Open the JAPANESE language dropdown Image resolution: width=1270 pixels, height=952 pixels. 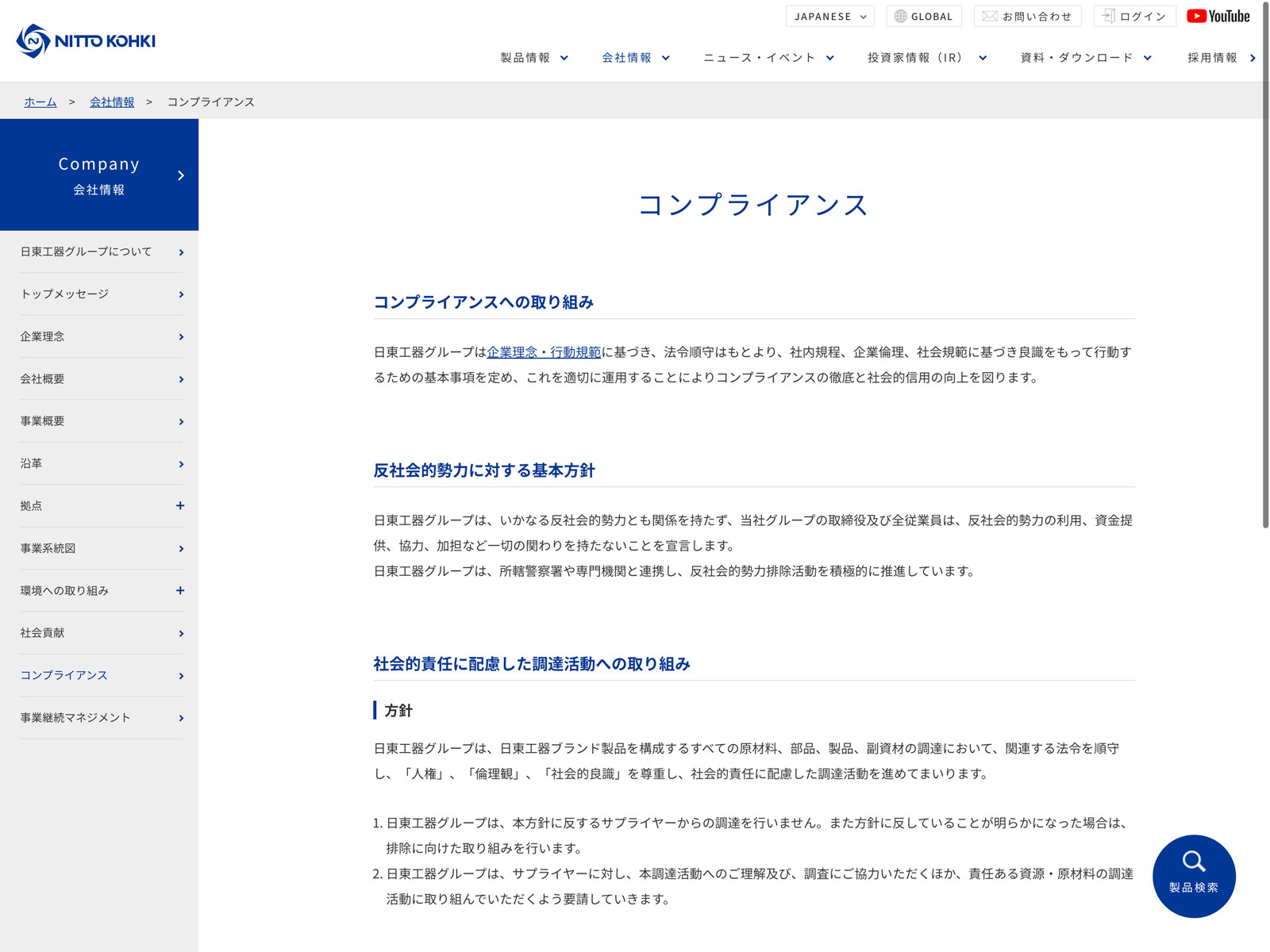tap(829, 17)
